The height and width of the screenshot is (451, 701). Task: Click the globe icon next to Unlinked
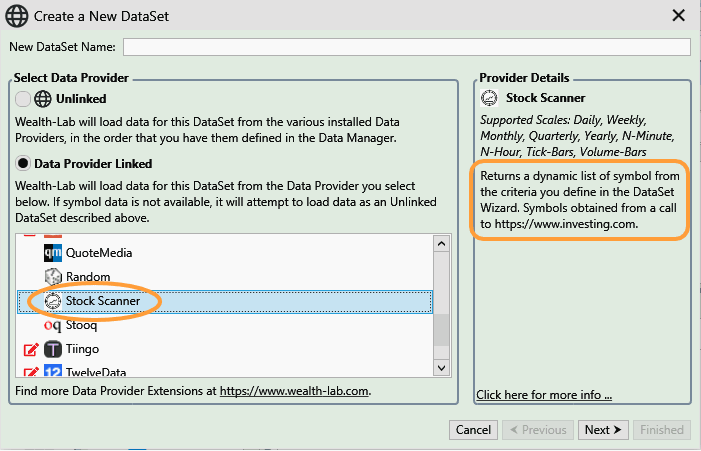click(43, 99)
